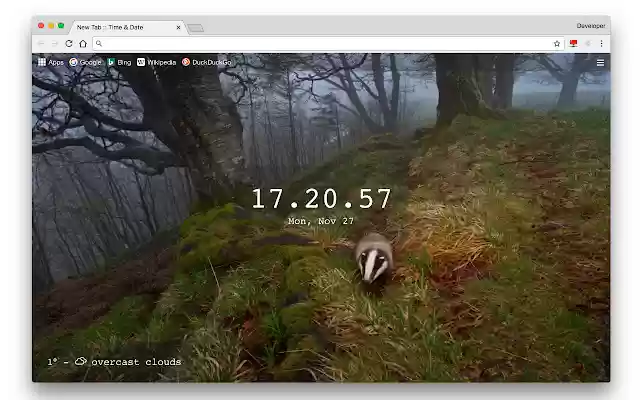
Task: Open the red extension icon in toolbar
Action: (573, 44)
